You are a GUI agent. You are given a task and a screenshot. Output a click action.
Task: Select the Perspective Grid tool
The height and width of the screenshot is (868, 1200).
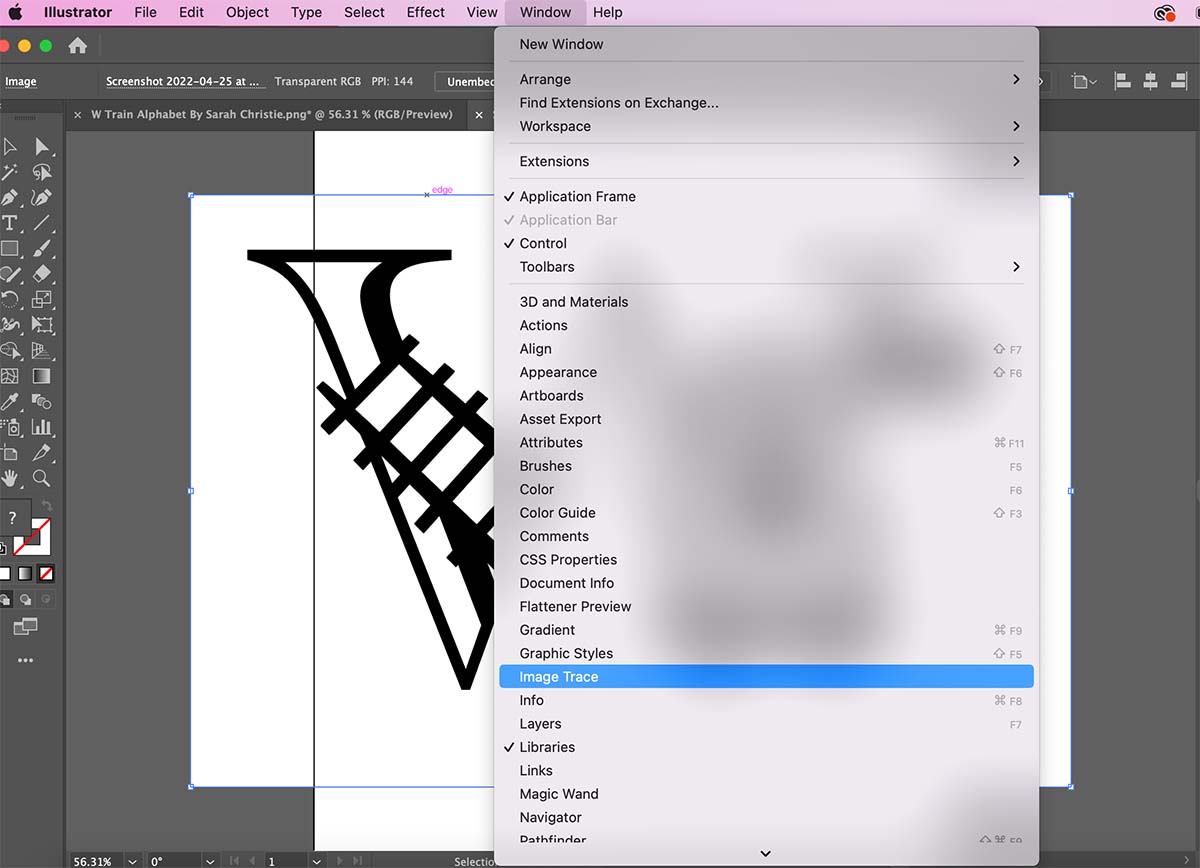(41, 351)
